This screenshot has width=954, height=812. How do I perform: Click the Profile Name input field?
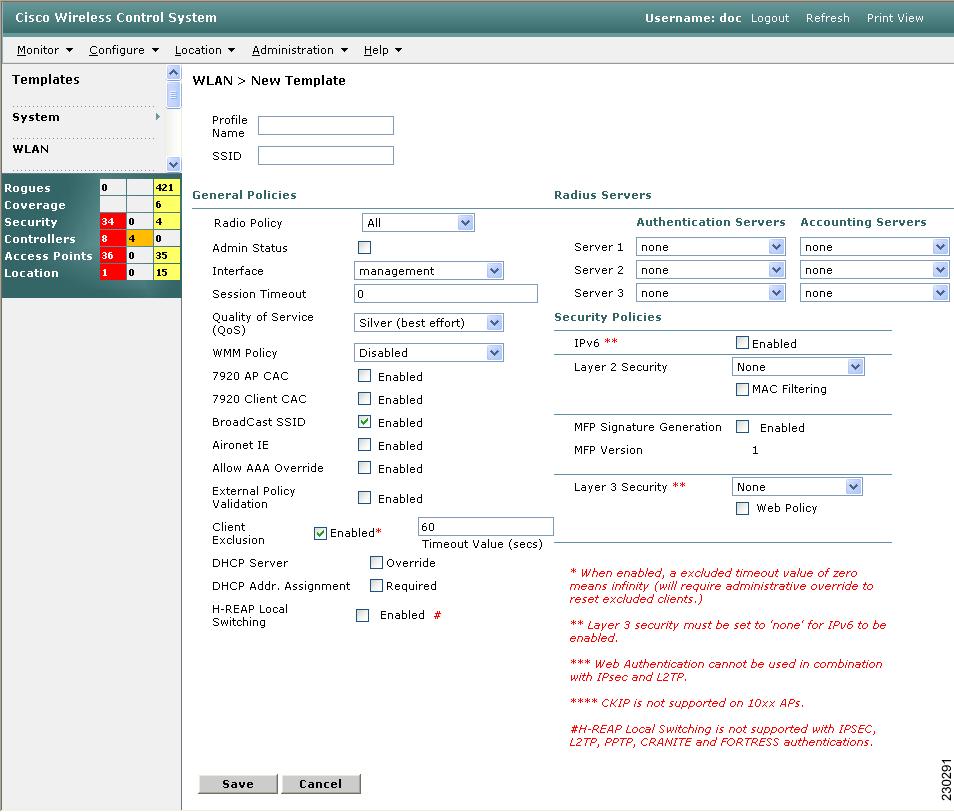326,125
